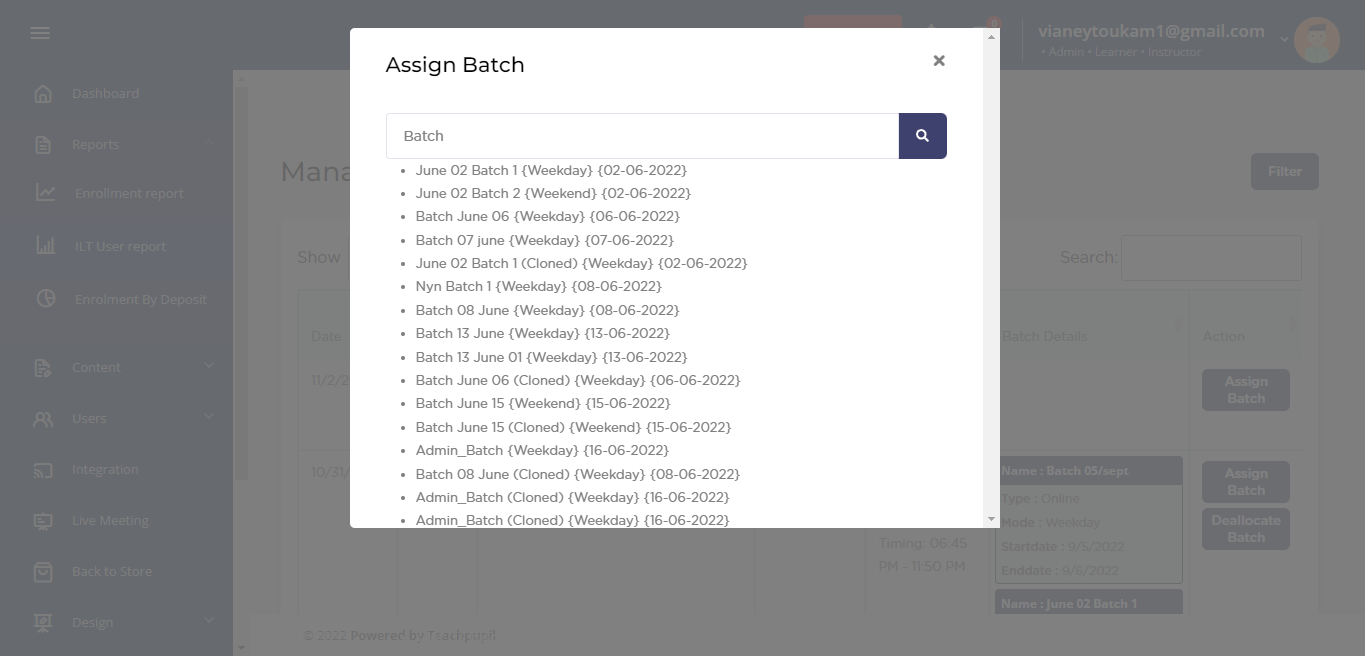The height and width of the screenshot is (656, 1365).
Task: Click the Enrollment report chart icon
Action: coord(46,193)
